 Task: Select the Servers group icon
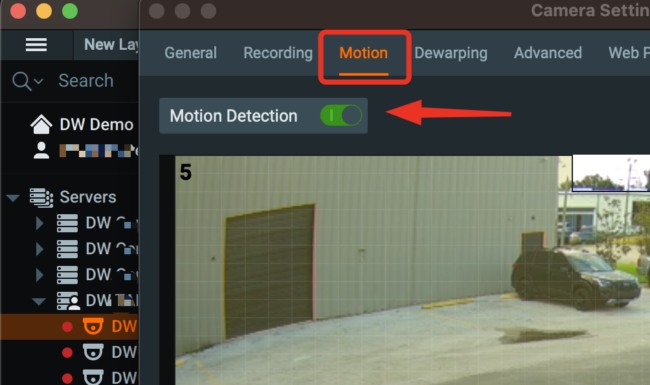click(41, 198)
